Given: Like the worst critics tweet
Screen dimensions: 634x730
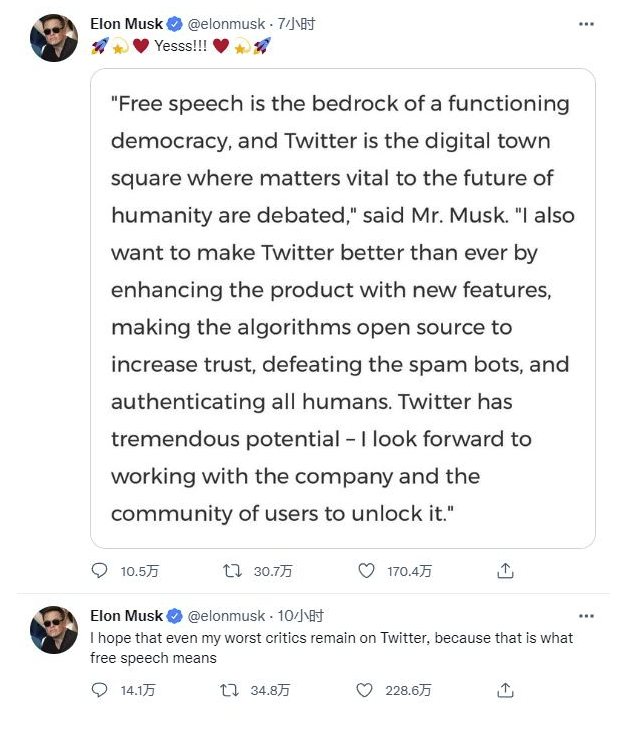Looking at the screenshot, I should coord(366,690).
